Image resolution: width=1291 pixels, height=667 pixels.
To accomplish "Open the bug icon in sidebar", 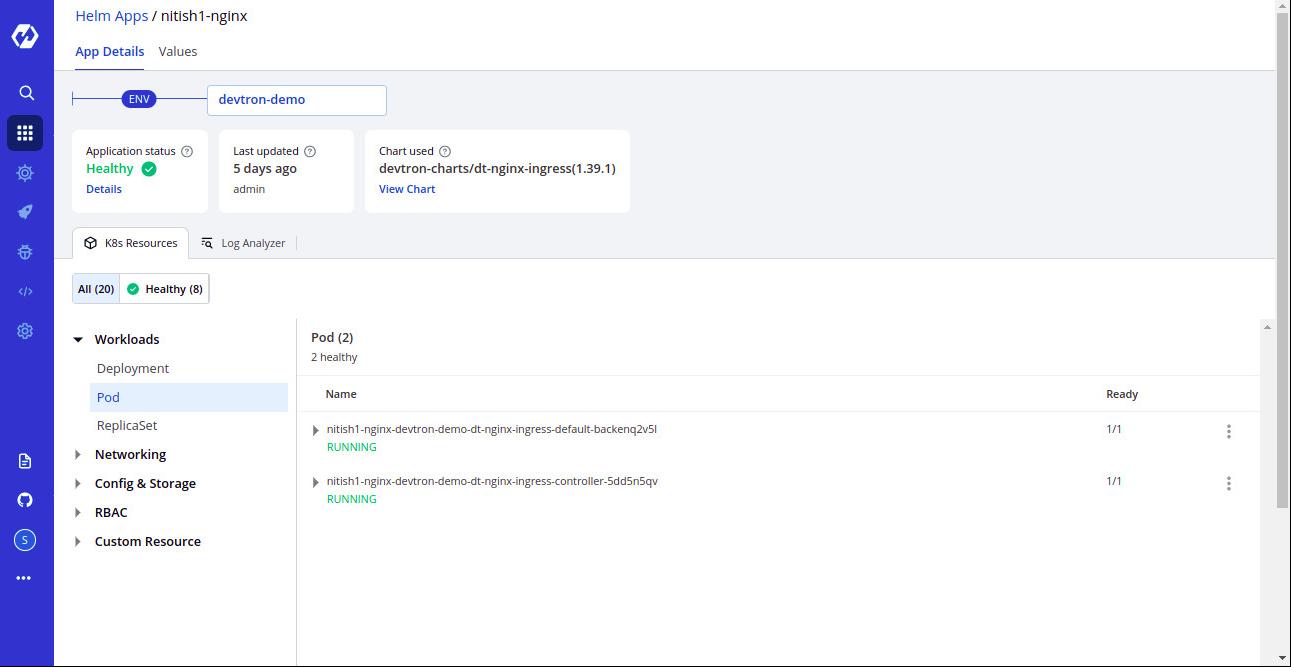I will [25, 252].
